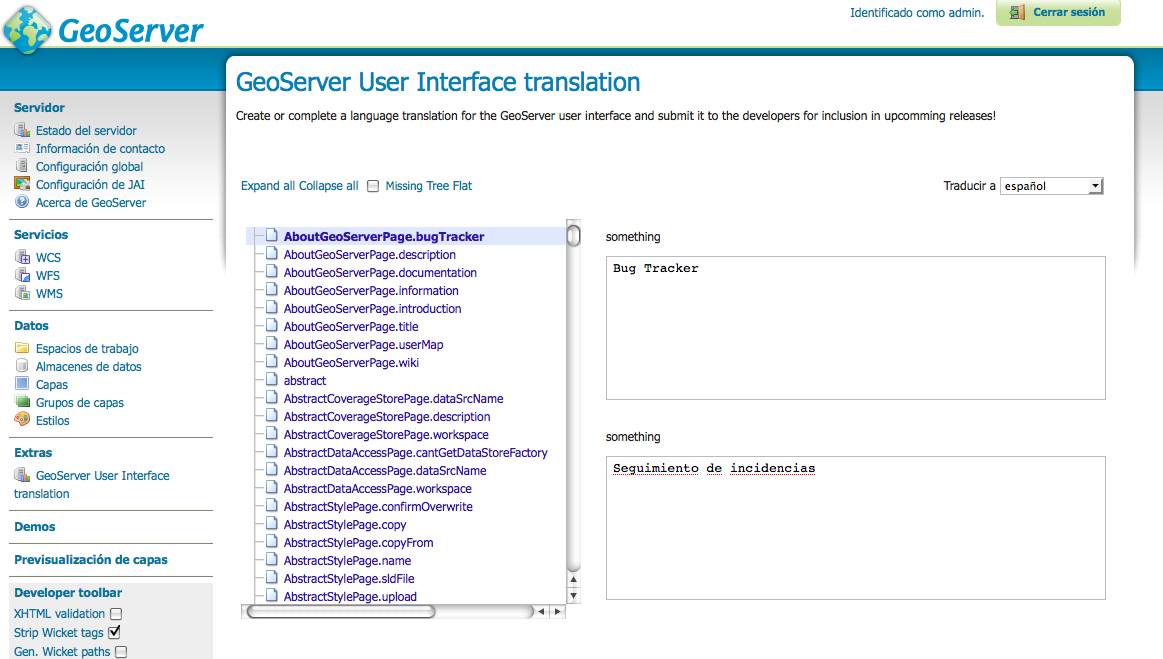Image resolution: width=1163 pixels, height=659 pixels.
Task: Select AbstractDataAccessPage.cantGetDataStoreFactory item
Action: [x=415, y=452]
